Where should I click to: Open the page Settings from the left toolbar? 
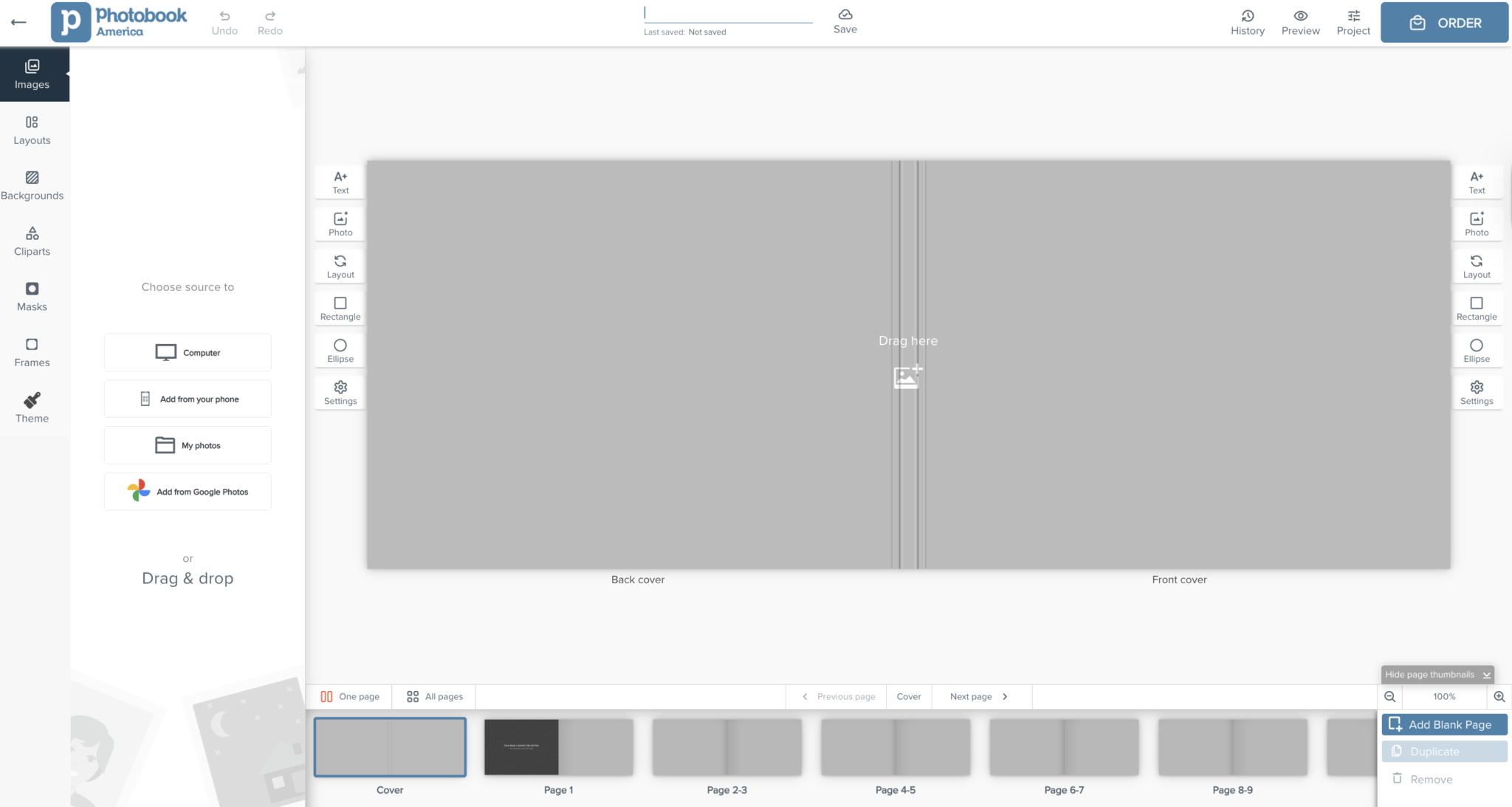pos(340,392)
